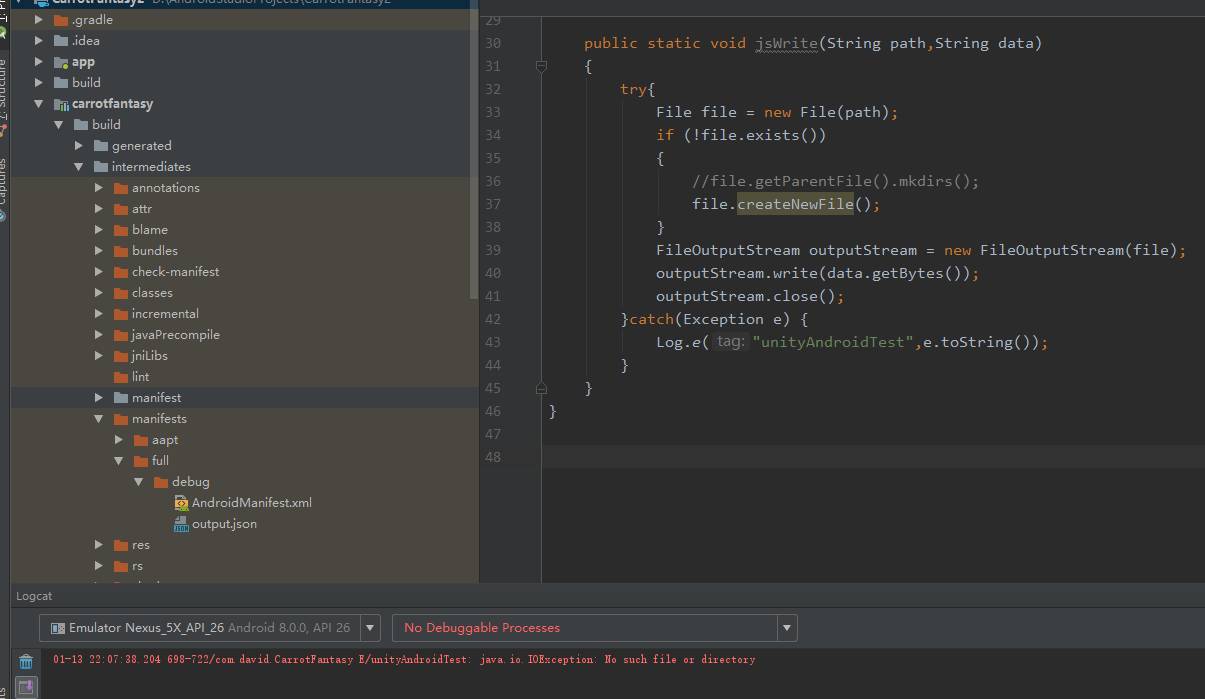The image size is (1205, 699).
Task: Click the "unityAndroidTest" string literal
Action: pos(833,342)
